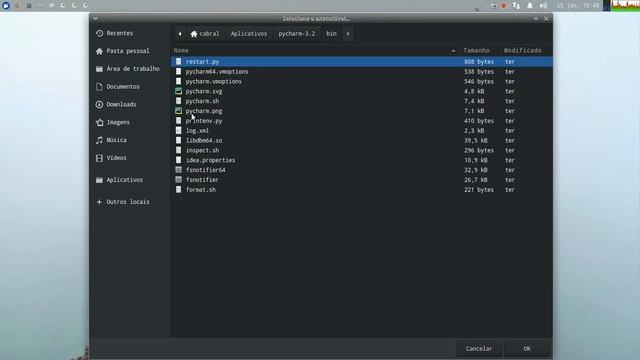The width and height of the screenshot is (640, 360).
Task: Click the Documentos file icon
Action: (x=99, y=87)
